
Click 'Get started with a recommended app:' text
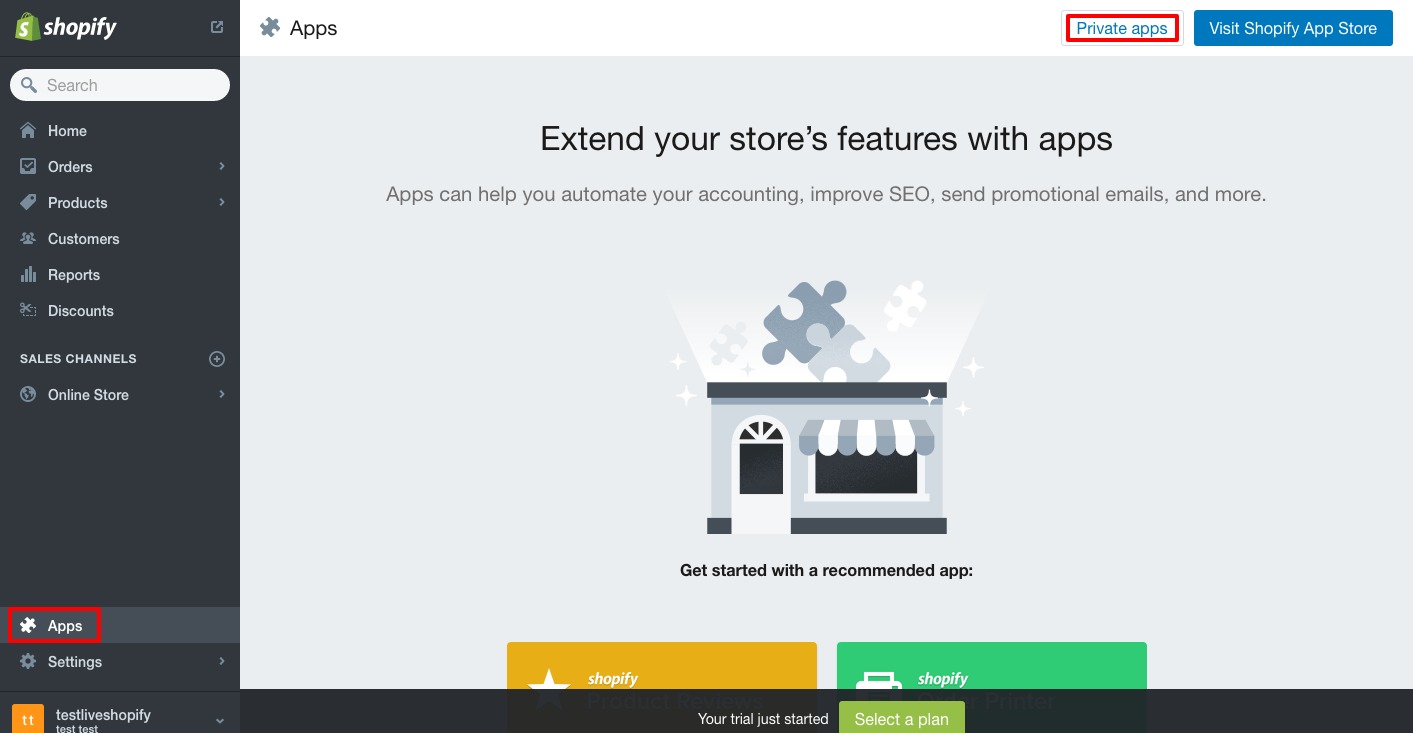click(x=826, y=571)
